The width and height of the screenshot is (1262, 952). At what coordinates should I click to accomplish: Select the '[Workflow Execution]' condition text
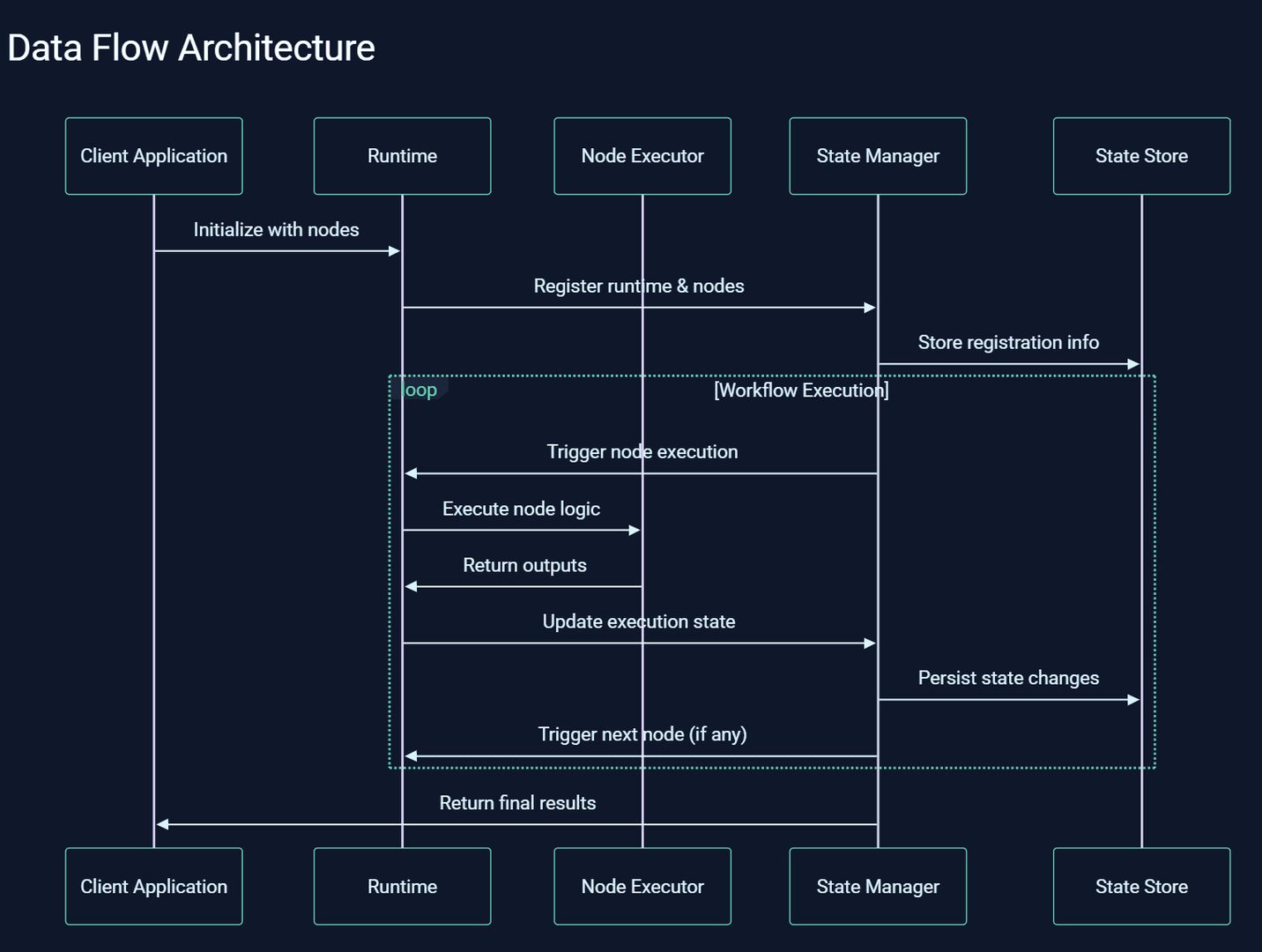click(800, 390)
